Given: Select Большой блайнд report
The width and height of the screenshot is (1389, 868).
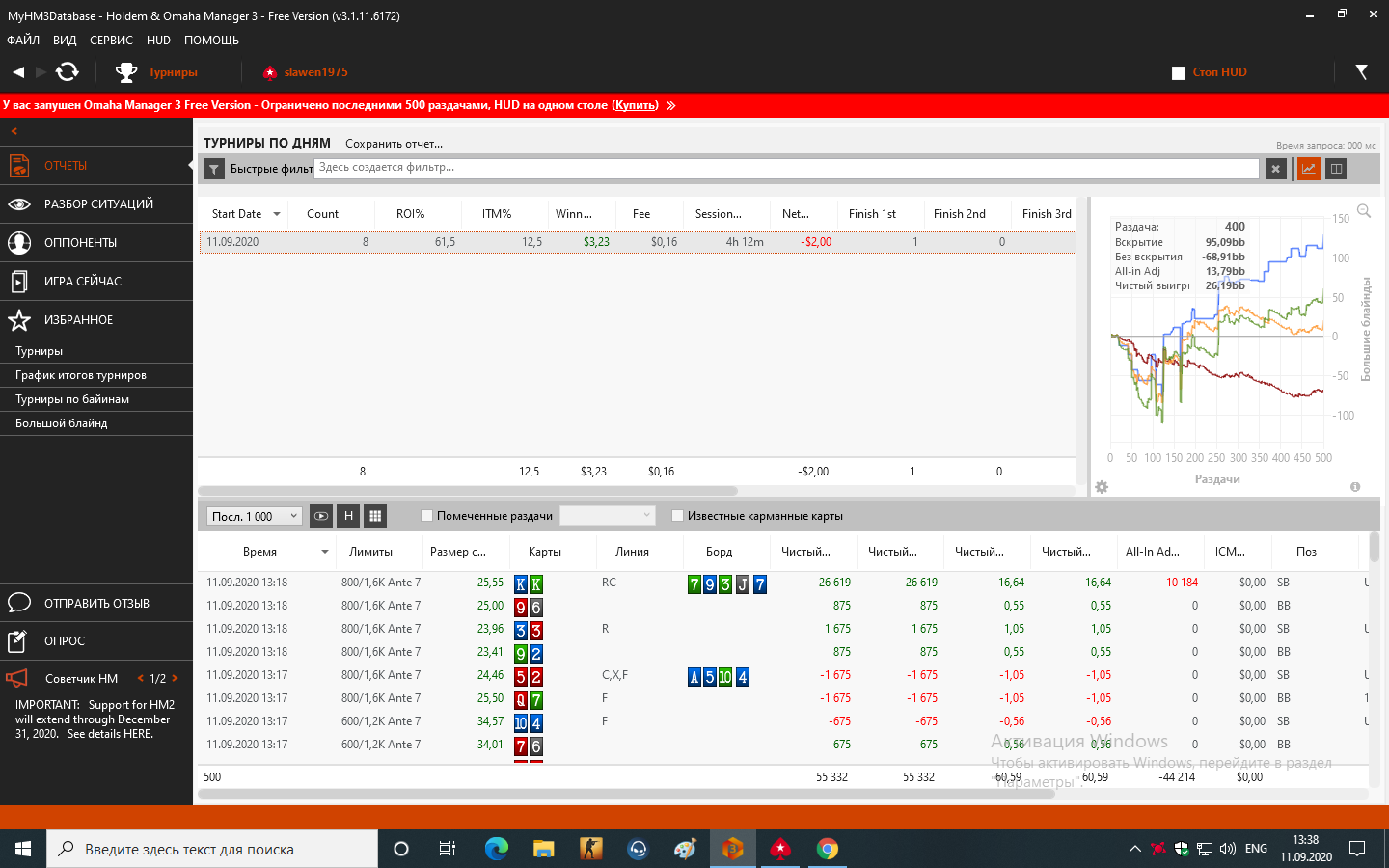Looking at the screenshot, I should [x=96, y=423].
